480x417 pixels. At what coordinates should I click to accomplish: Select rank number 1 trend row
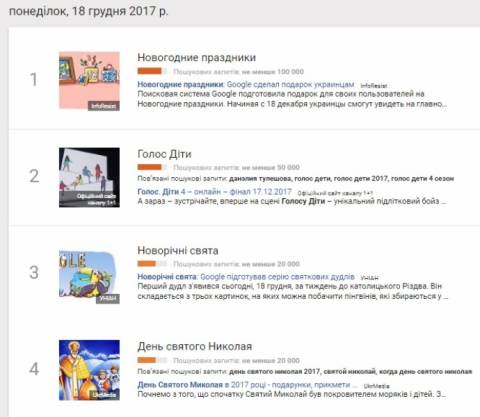click(244, 80)
